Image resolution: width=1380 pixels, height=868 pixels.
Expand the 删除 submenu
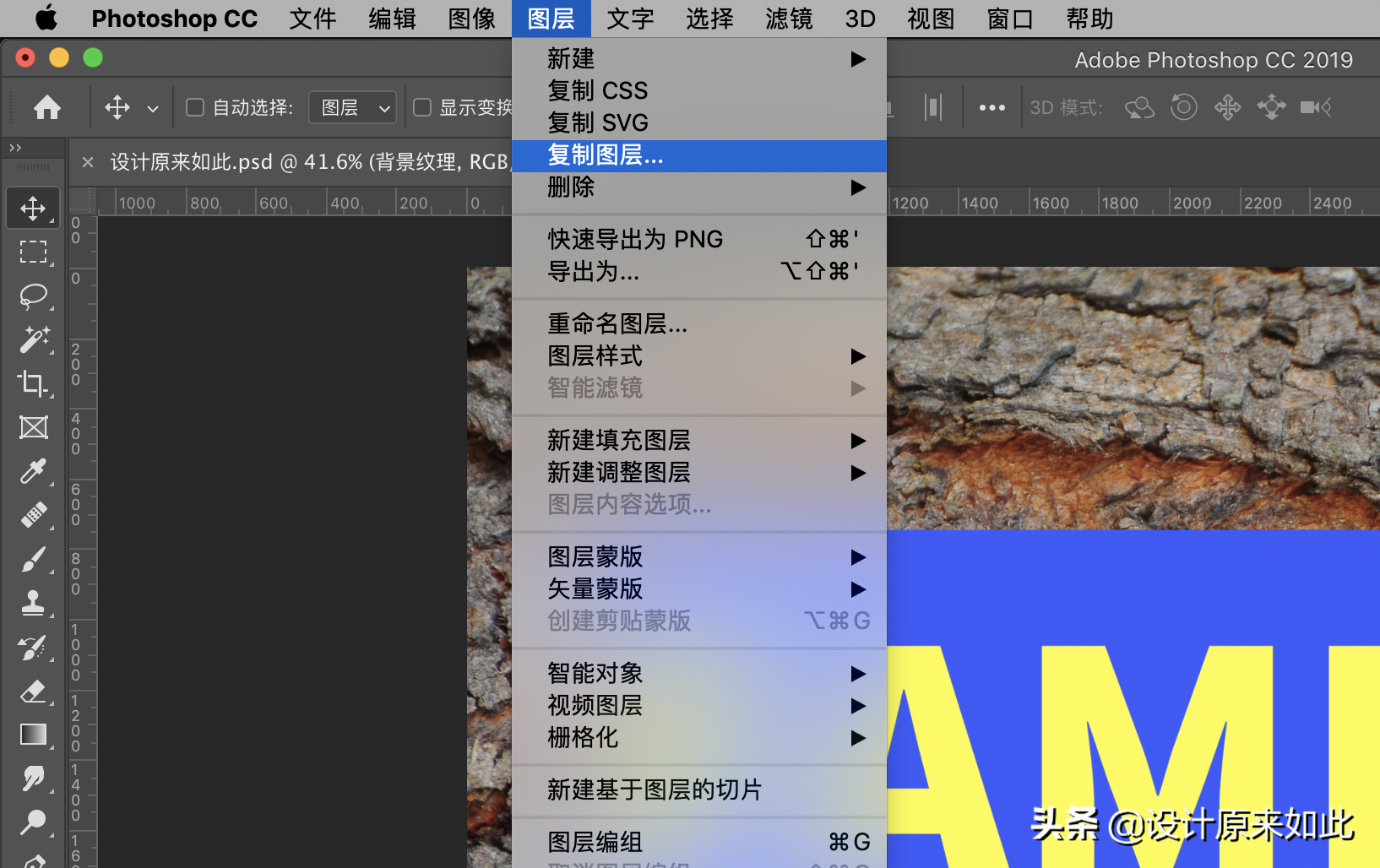click(x=699, y=187)
